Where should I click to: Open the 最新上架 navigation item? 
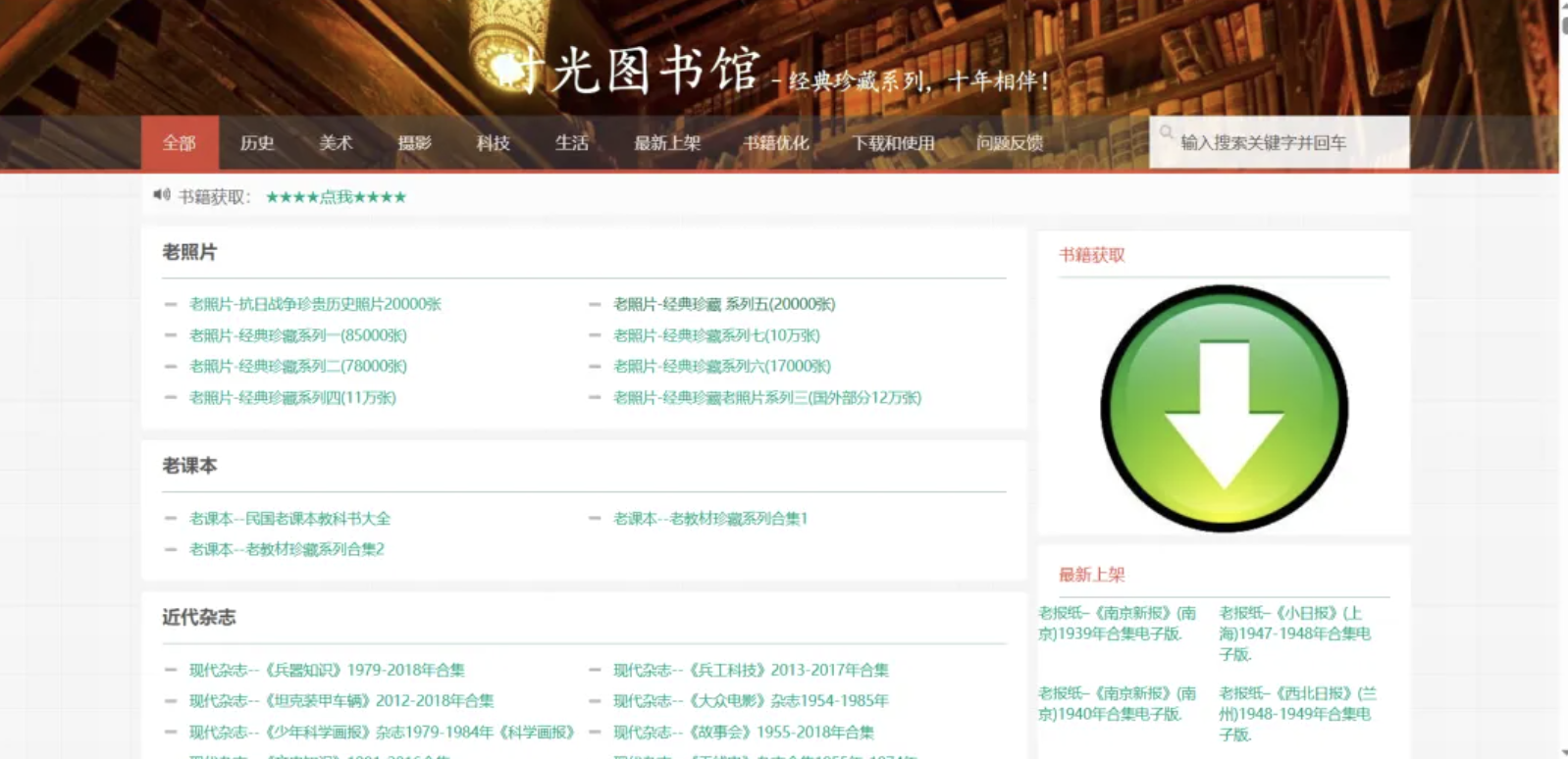[667, 143]
